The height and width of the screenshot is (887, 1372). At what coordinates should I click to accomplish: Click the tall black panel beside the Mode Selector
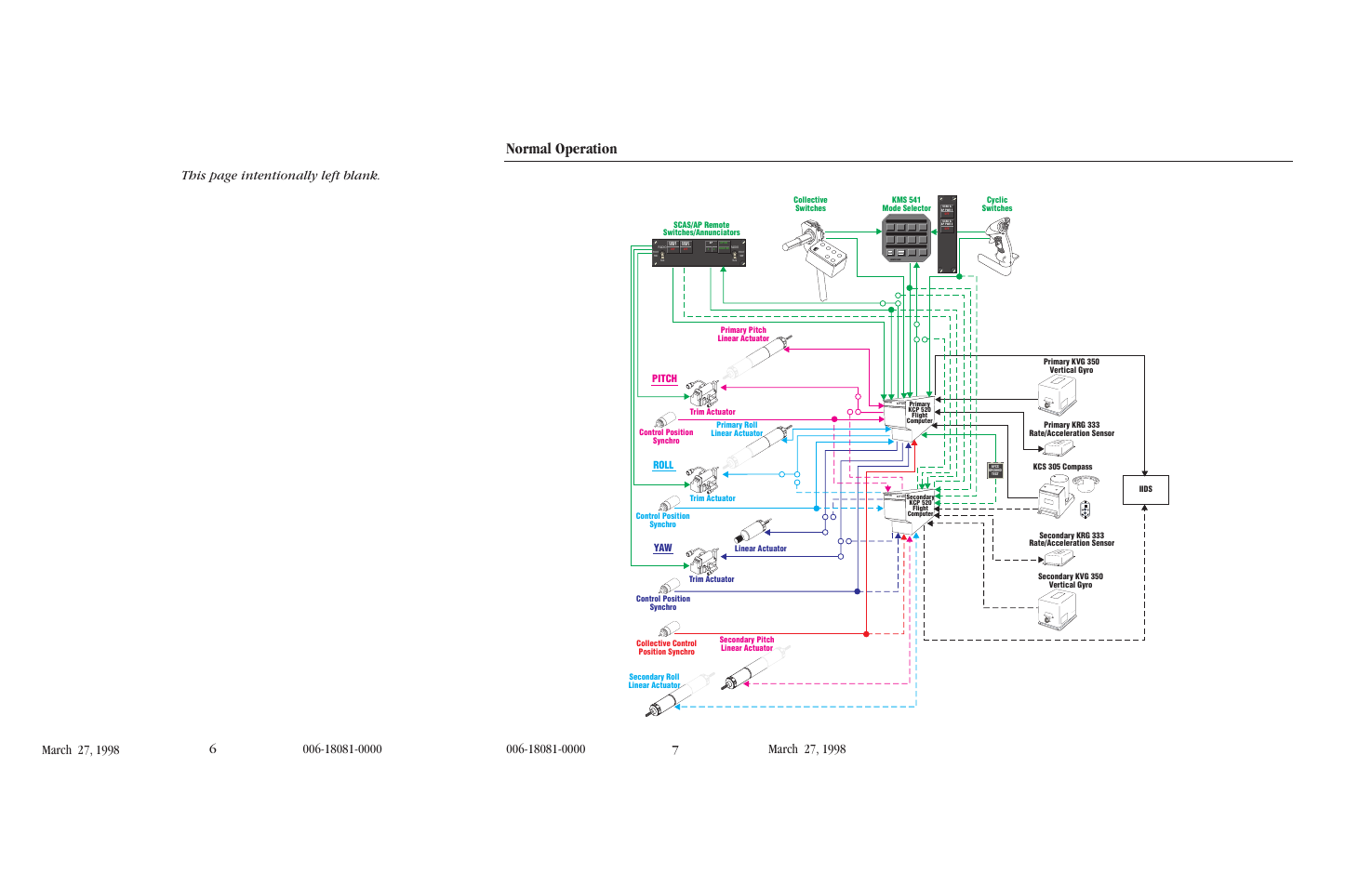pyautogui.click(x=947, y=234)
